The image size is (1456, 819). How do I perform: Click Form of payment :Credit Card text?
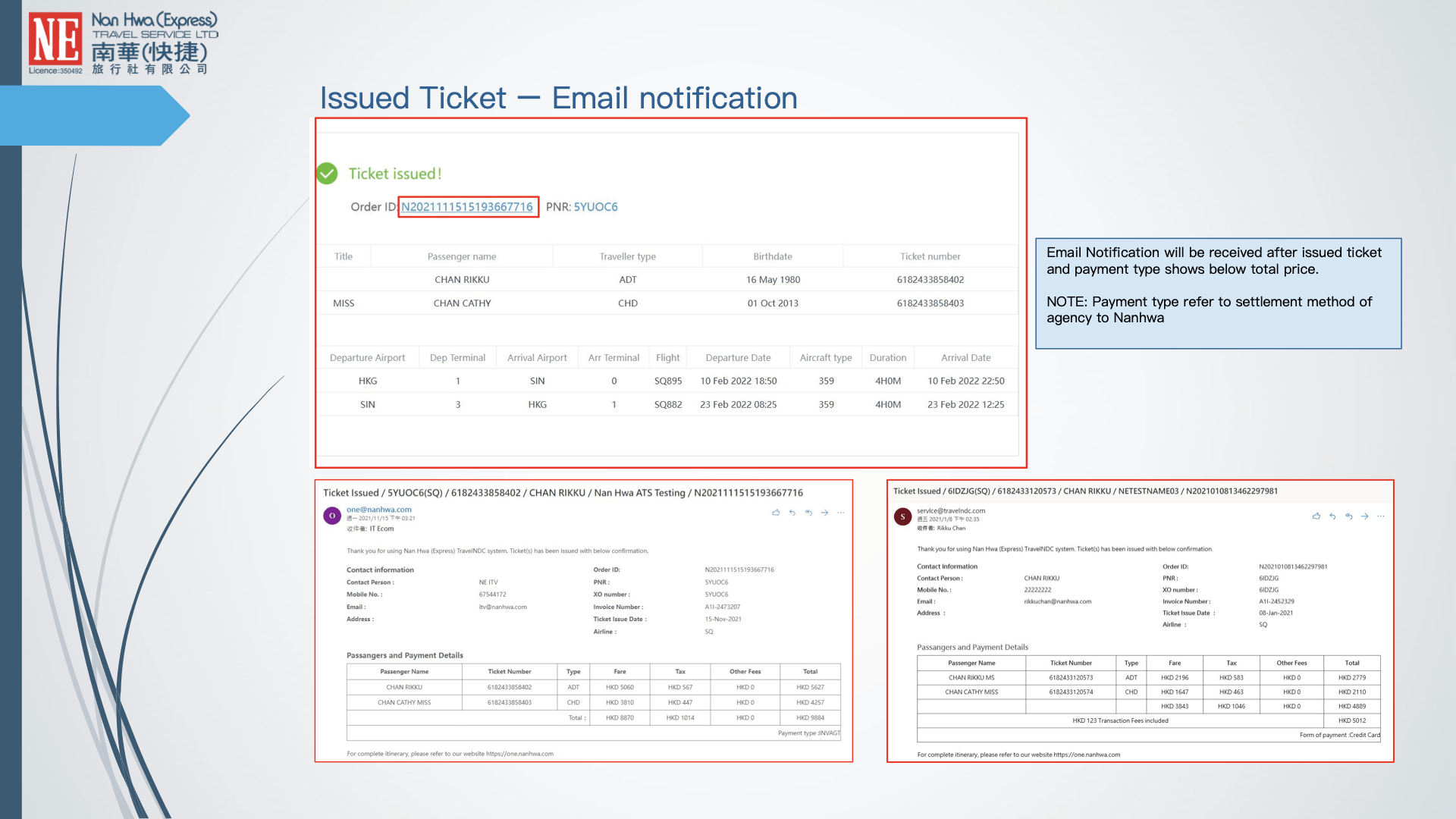click(1340, 735)
